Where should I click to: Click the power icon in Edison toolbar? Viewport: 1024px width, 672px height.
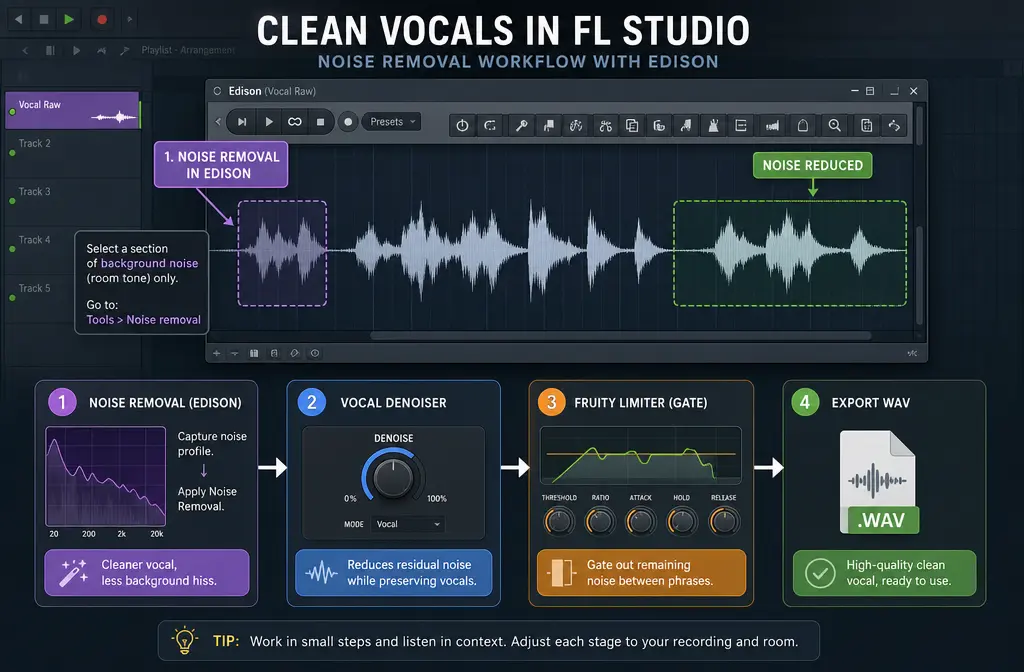(462, 125)
